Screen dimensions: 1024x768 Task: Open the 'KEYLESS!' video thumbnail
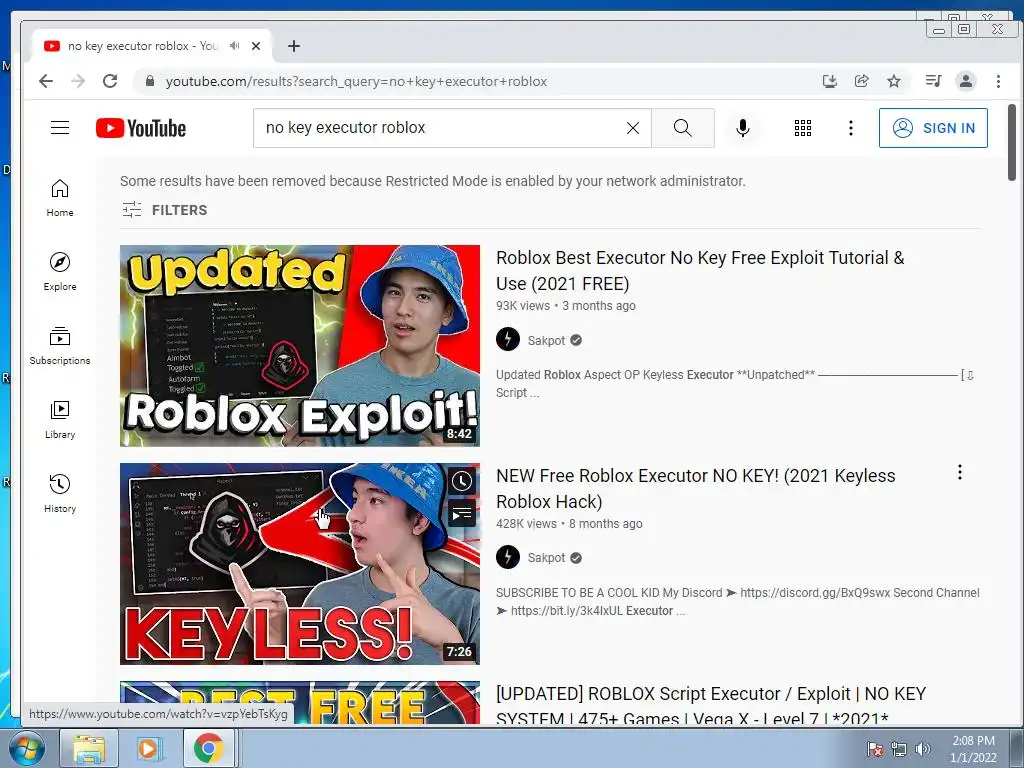(300, 564)
